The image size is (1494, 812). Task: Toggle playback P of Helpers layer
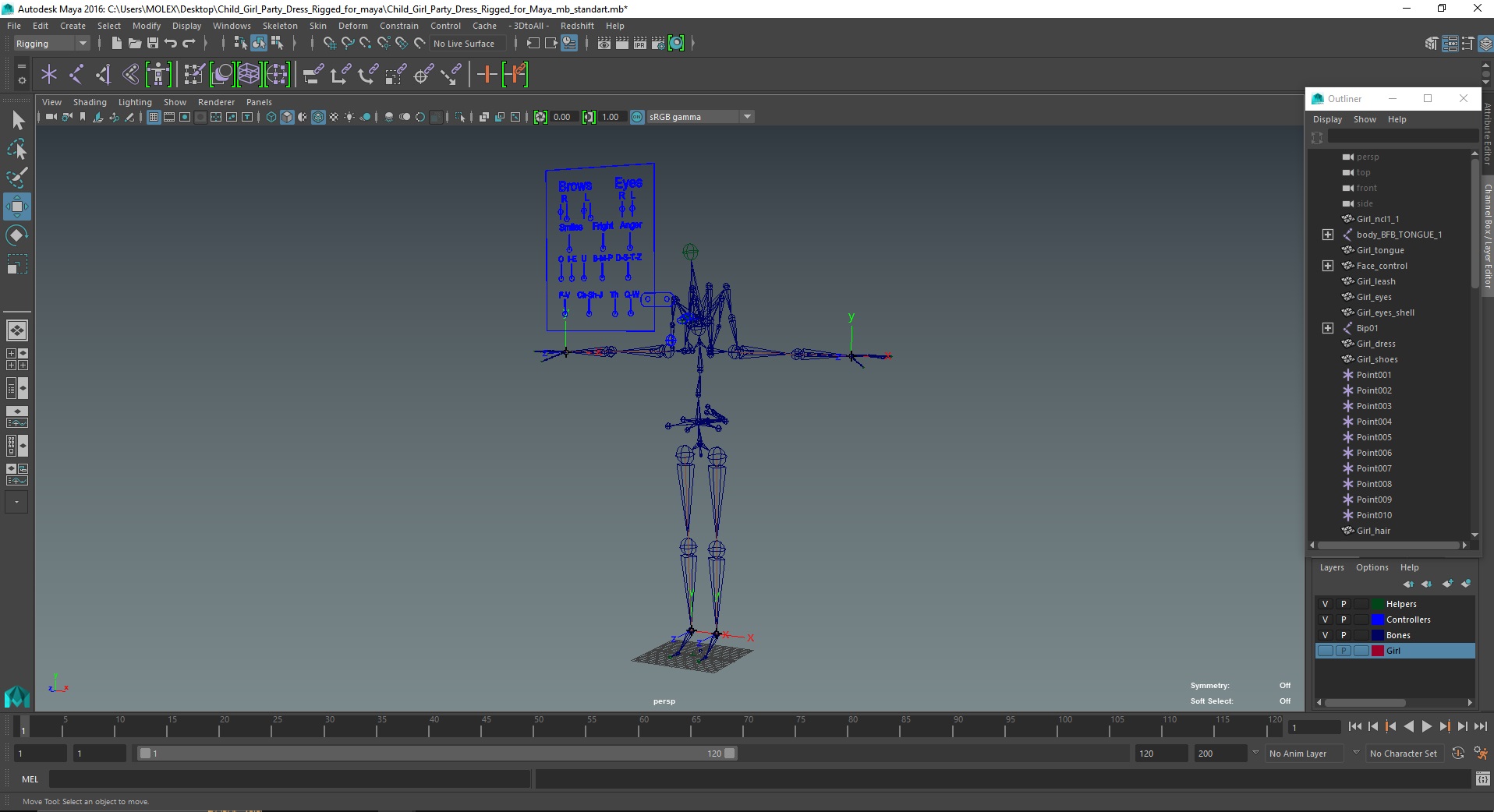tap(1343, 604)
